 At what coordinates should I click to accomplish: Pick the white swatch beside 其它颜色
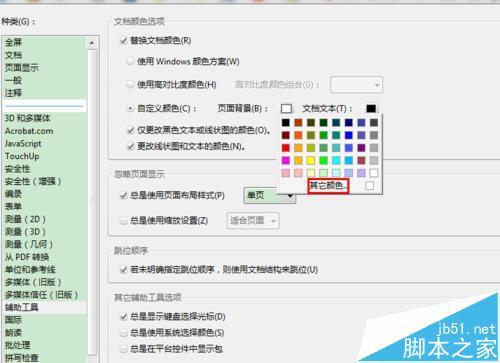pyautogui.click(x=369, y=186)
